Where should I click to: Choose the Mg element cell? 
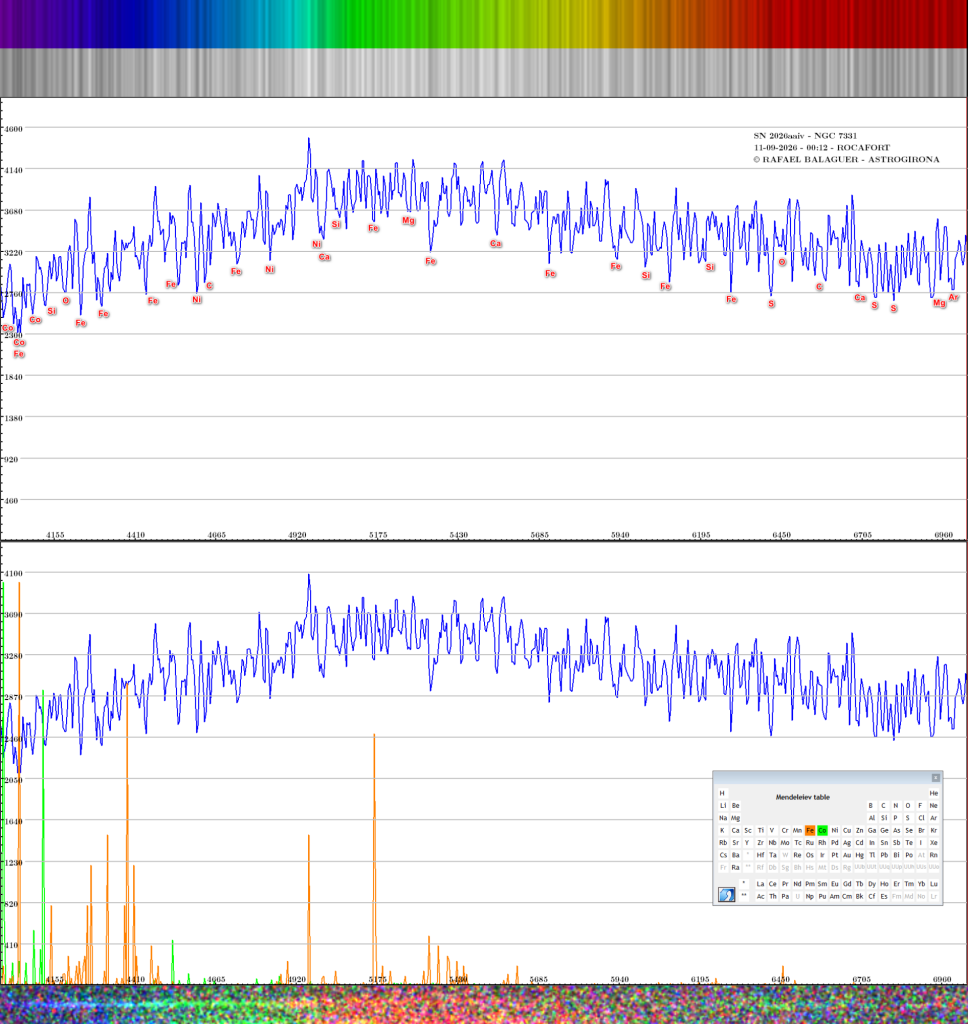735,818
